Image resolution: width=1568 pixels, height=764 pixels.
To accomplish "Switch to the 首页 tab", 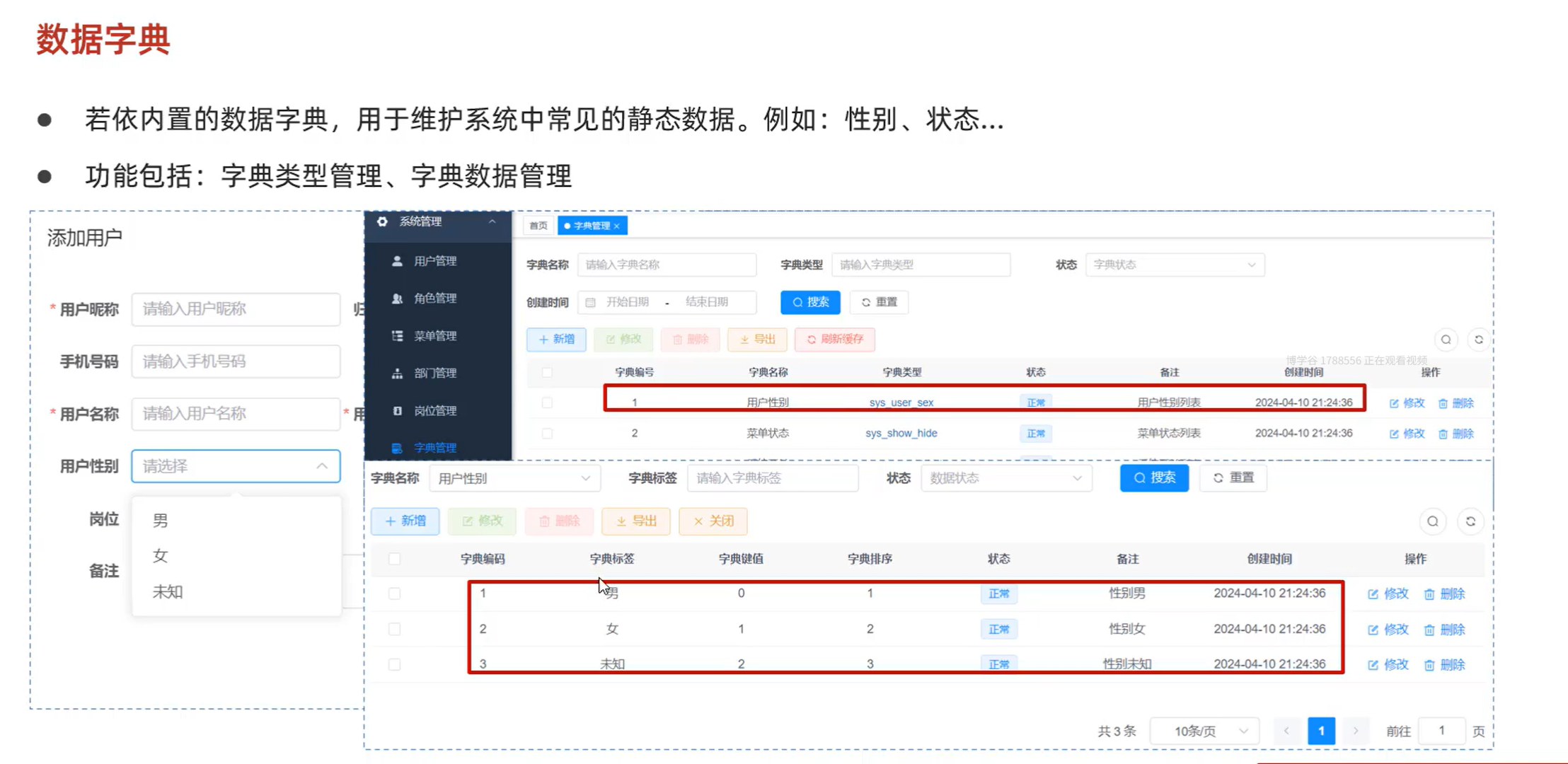I will coord(538,226).
